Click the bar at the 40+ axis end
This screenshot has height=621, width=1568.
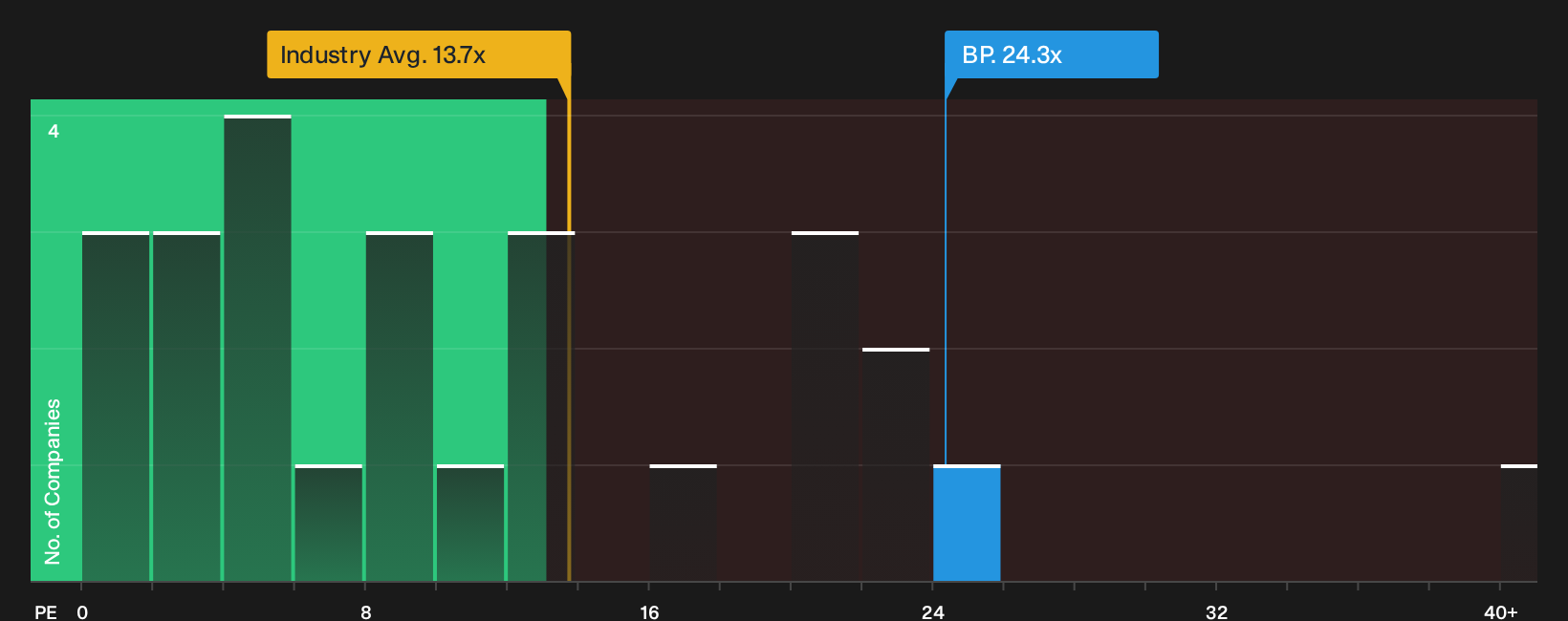pos(1519,523)
